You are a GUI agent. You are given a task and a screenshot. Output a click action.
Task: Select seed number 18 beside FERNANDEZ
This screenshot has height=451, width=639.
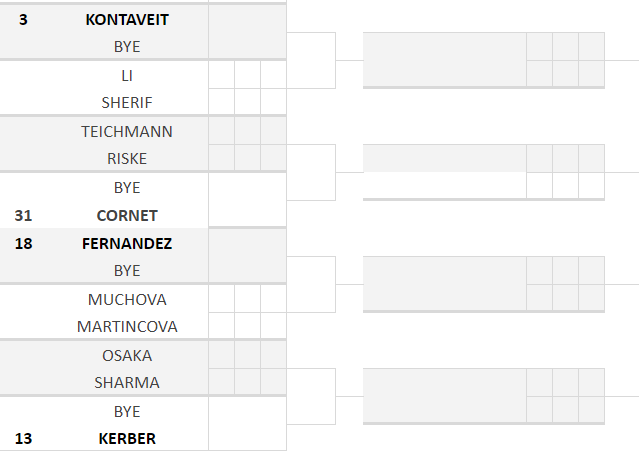click(23, 243)
